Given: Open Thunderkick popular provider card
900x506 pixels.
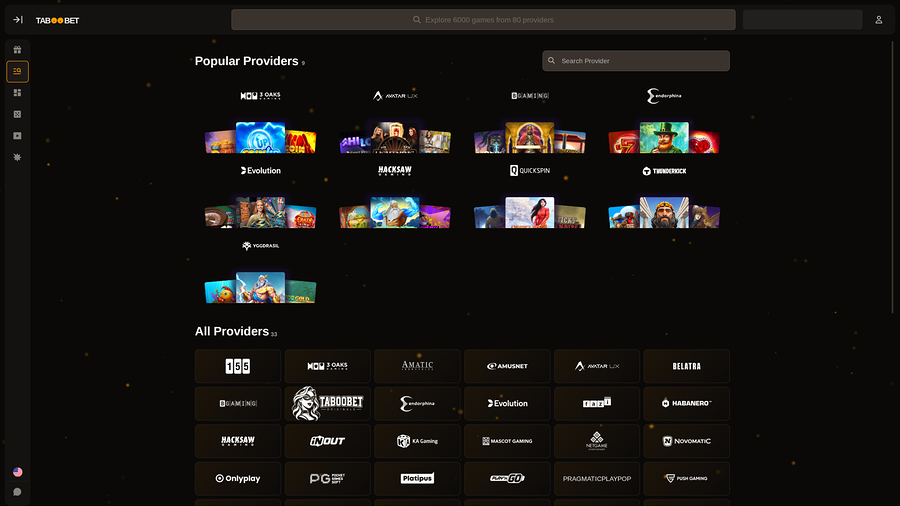Looking at the screenshot, I should pyautogui.click(x=664, y=196).
